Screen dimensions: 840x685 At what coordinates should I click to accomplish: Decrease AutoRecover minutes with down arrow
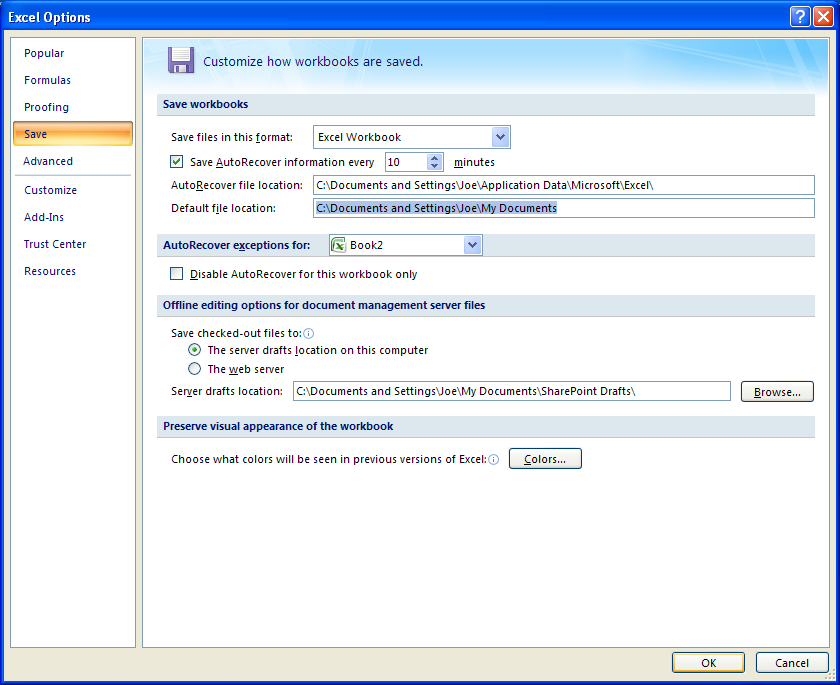tap(434, 165)
